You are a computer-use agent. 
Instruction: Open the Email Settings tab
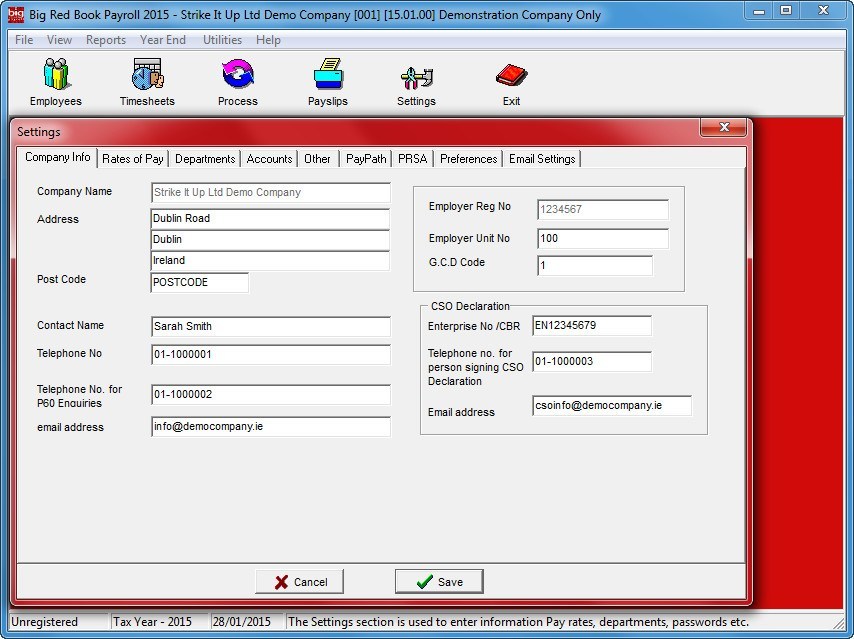(x=542, y=158)
